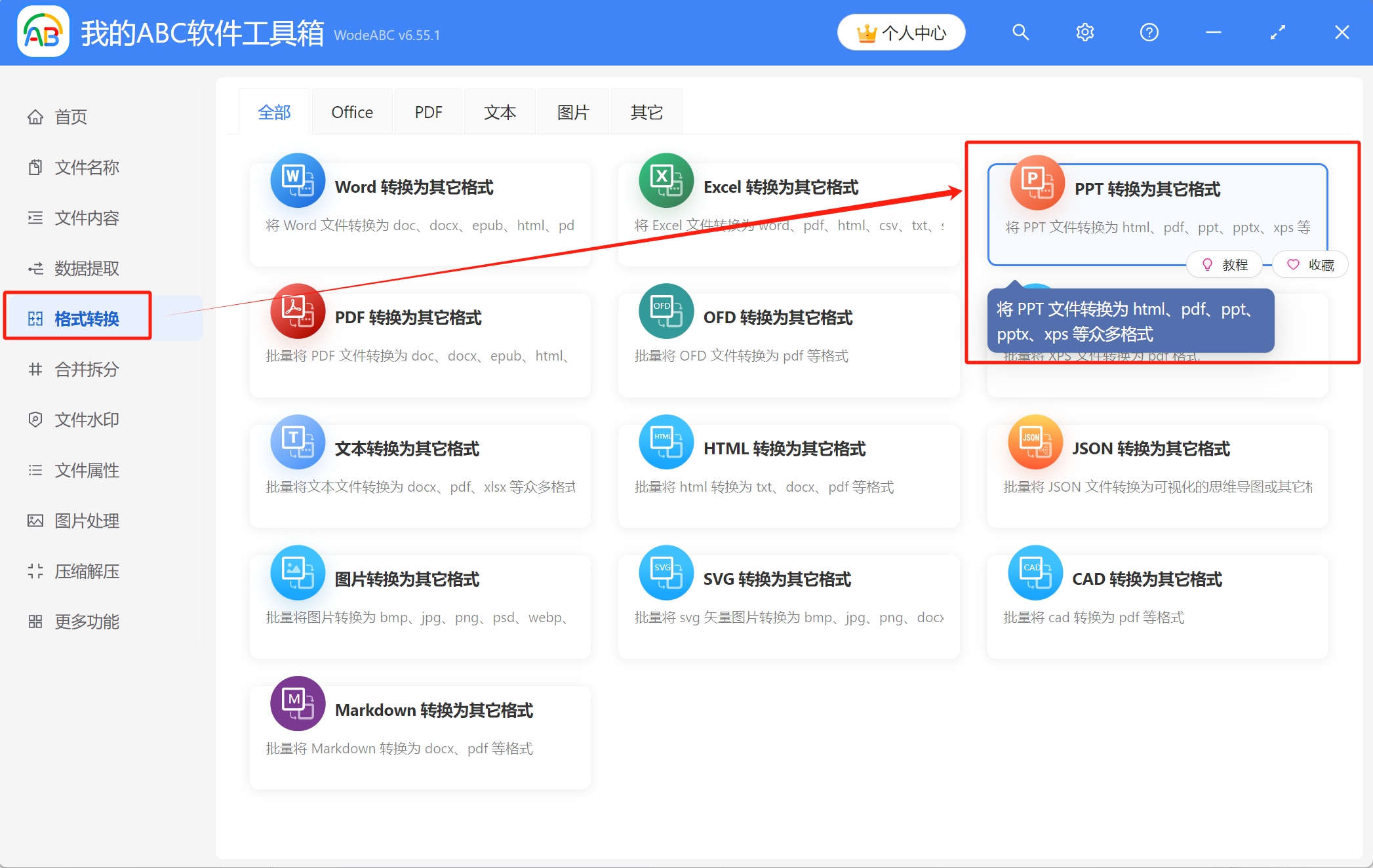Open 更多功能 for more functions
Viewport: 1373px width, 868px height.
click(x=86, y=621)
